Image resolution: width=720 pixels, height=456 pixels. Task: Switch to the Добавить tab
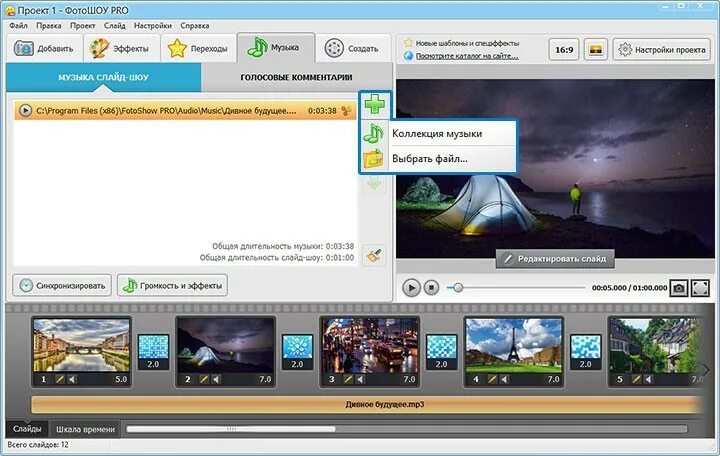pos(44,48)
